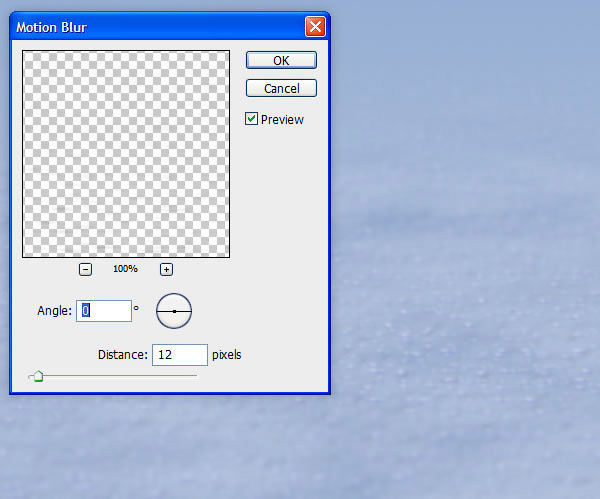
Task: Cancel the Motion Blur dialog
Action: point(281,88)
